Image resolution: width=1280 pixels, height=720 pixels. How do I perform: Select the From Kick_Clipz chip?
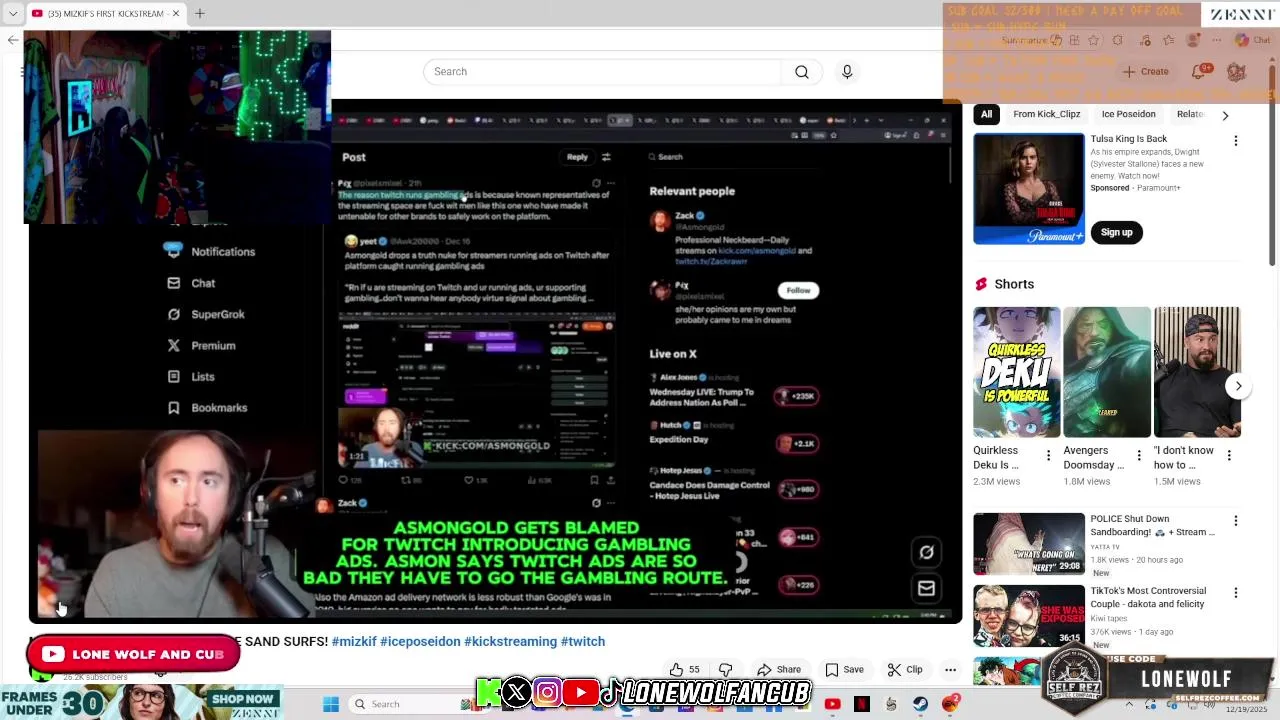coord(1046,114)
